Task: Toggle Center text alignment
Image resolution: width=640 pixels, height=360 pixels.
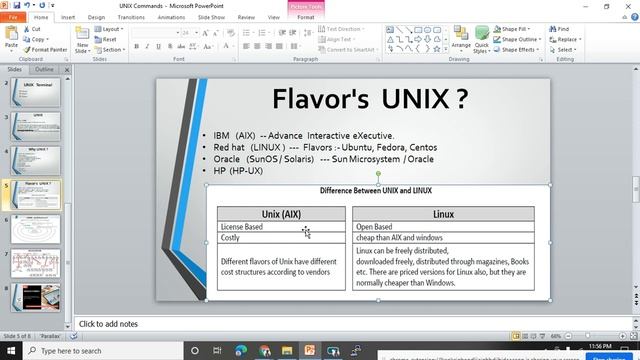Action: (257, 47)
